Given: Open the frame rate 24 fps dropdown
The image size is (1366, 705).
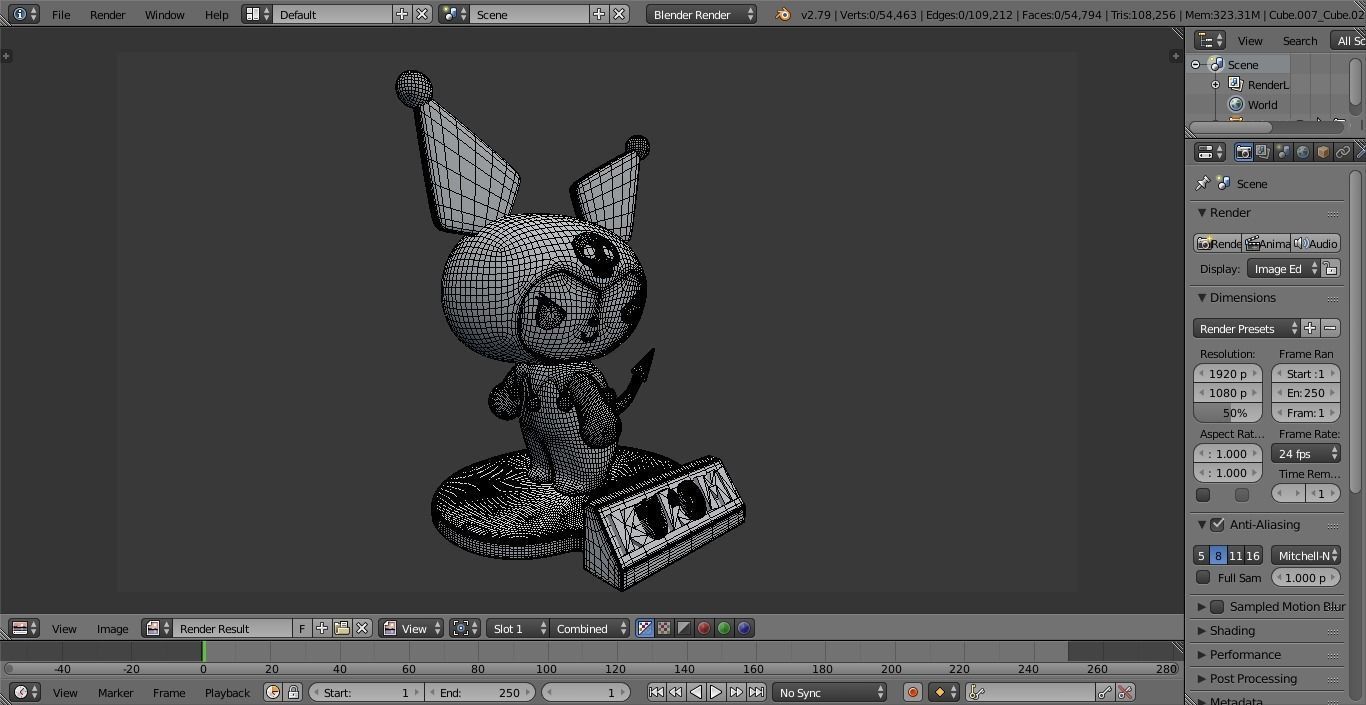Looking at the screenshot, I should (1306, 453).
